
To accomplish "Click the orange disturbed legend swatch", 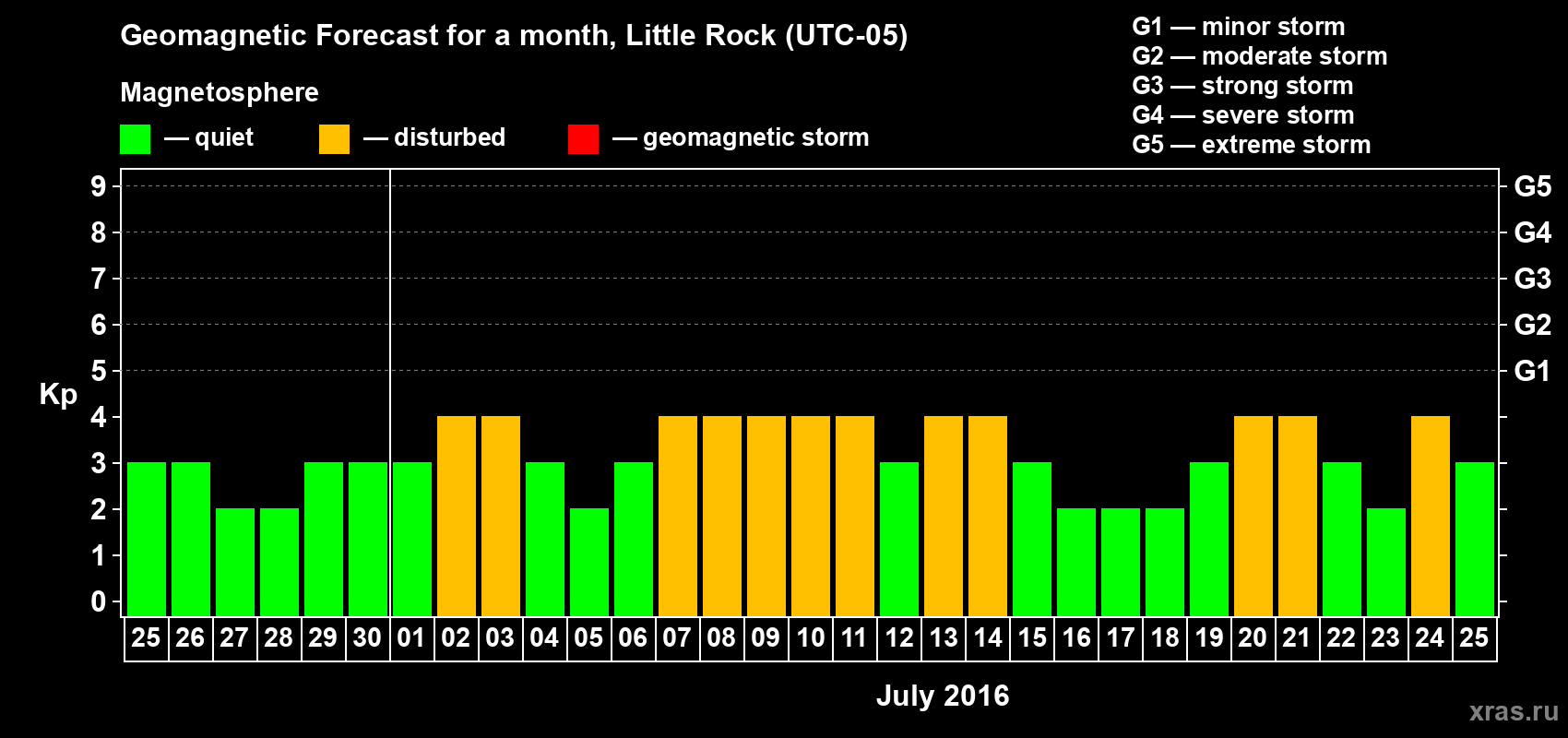I will pyautogui.click(x=334, y=139).
